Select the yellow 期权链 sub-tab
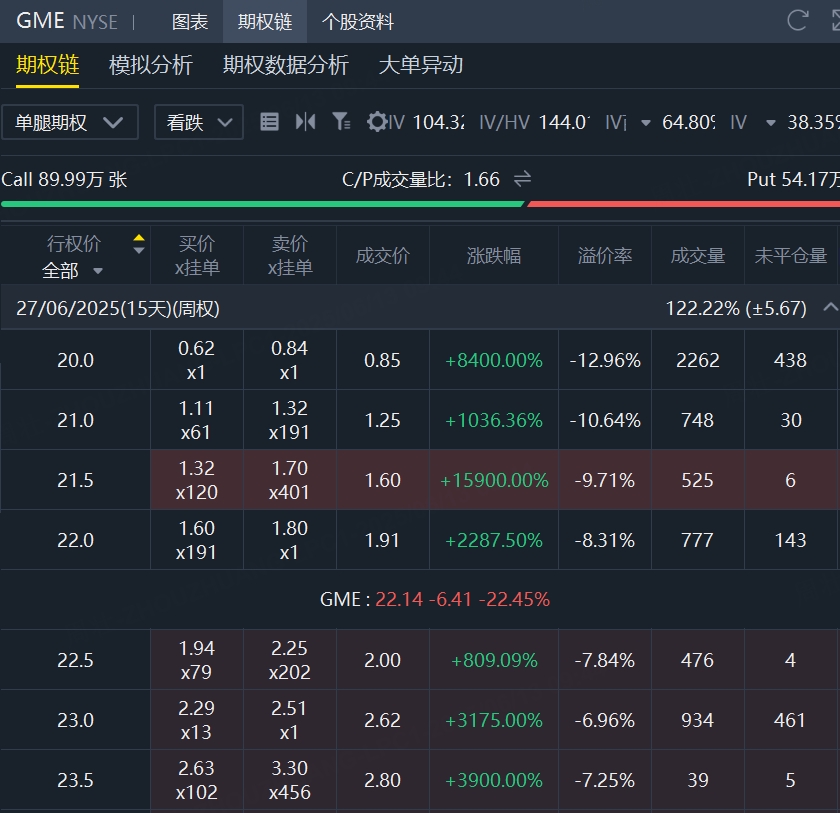Screen dimensions: 840x813 point(48,65)
